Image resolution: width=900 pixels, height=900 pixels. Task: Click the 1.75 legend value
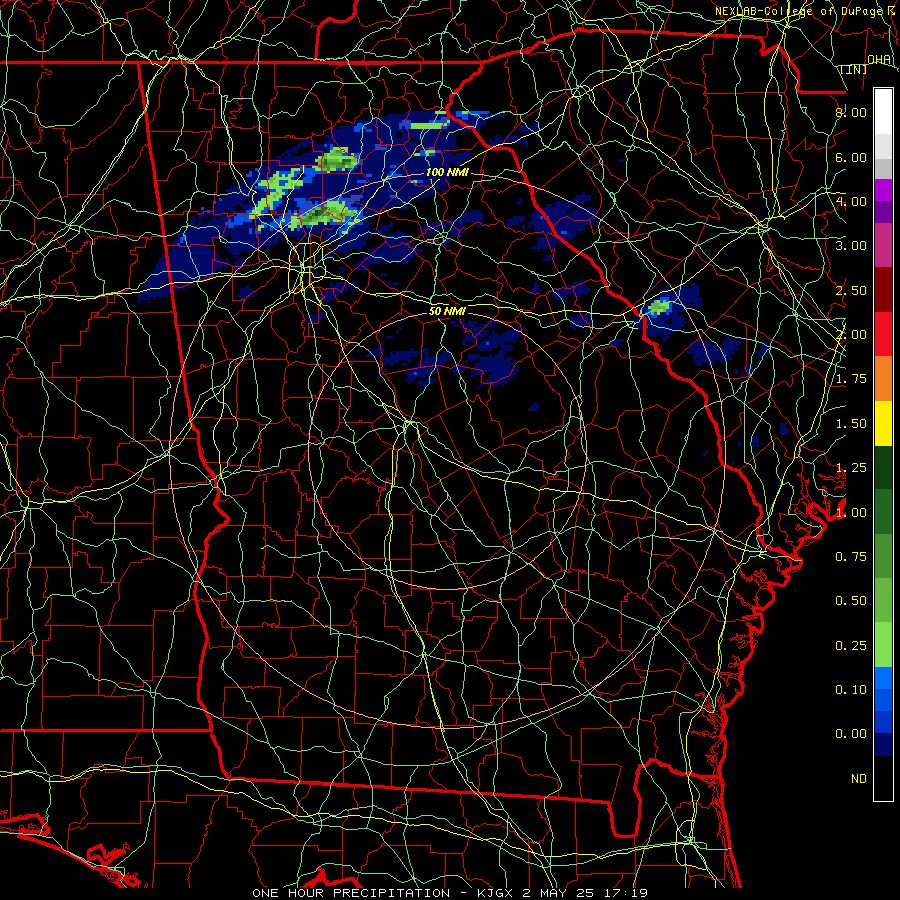tap(851, 379)
